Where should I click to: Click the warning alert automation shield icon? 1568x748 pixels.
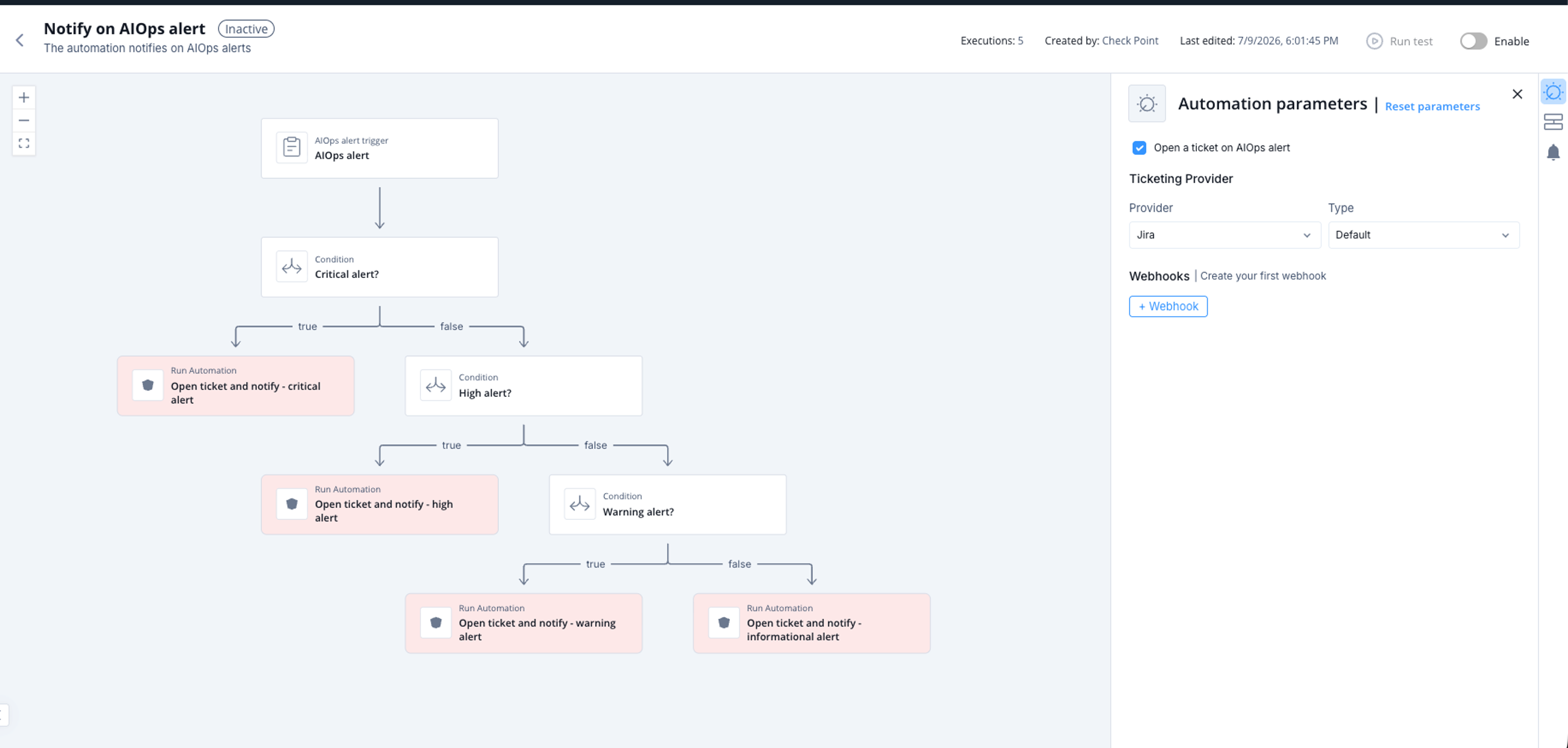436,623
